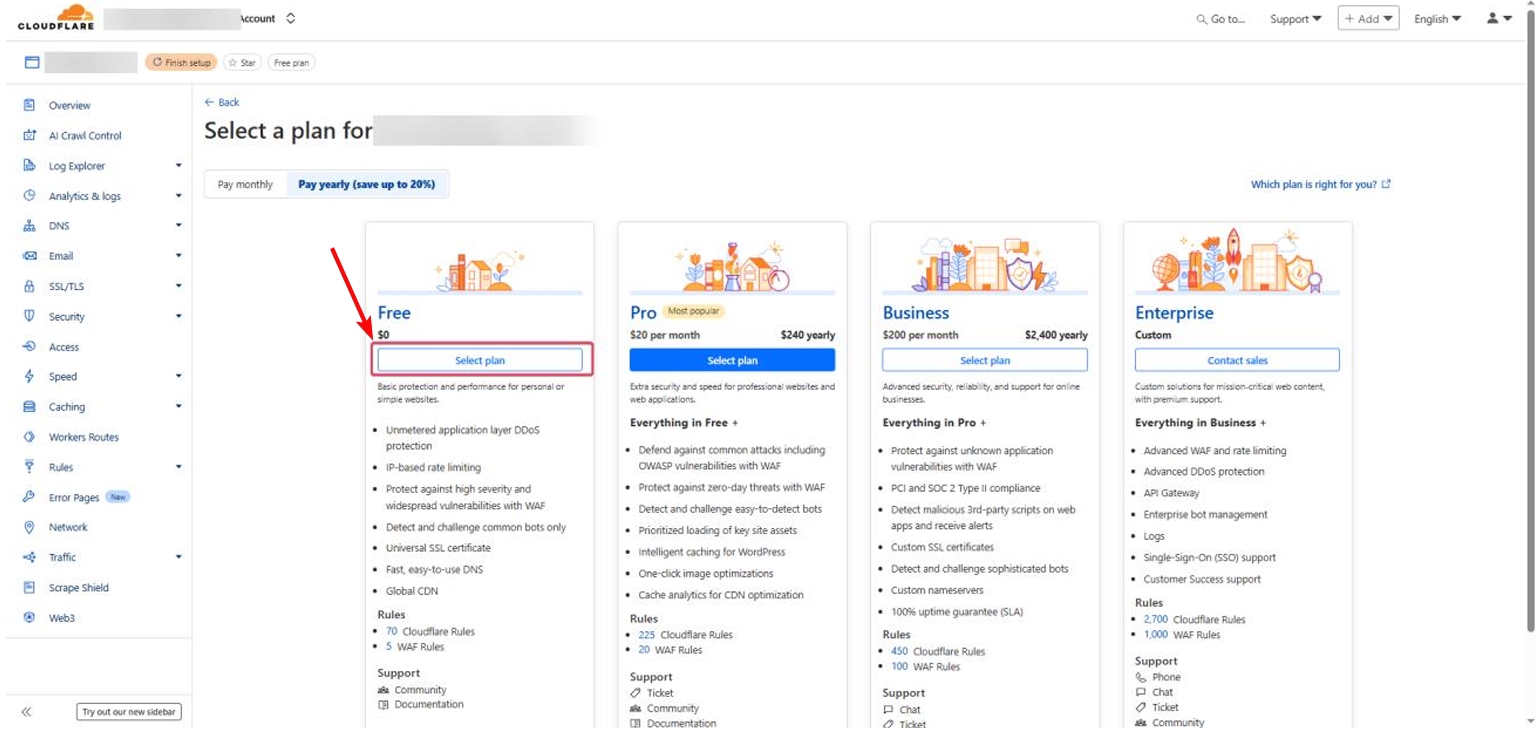
Task: Open the Web3 section
Action: tap(62, 618)
